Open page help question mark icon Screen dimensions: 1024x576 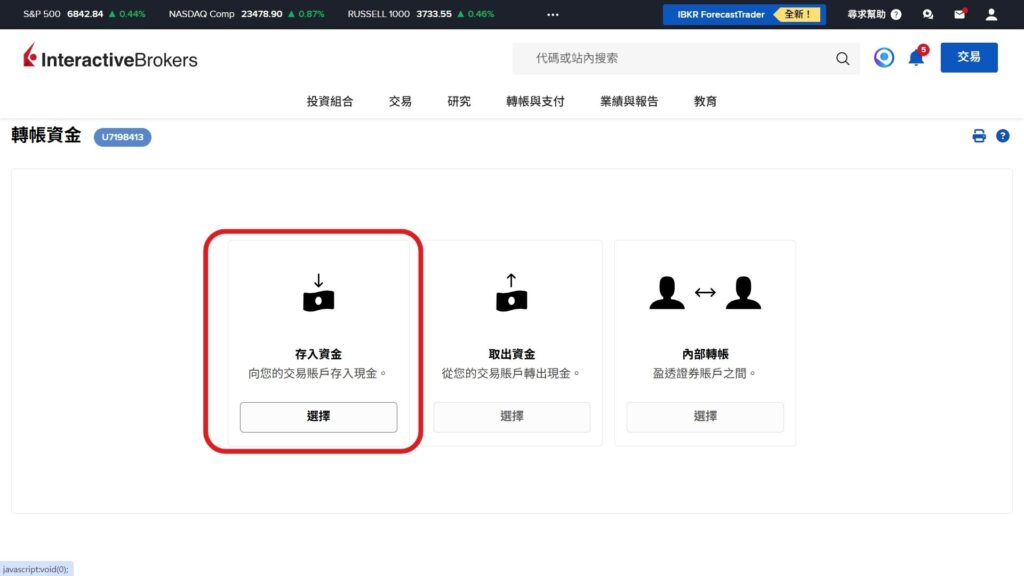click(x=1002, y=136)
